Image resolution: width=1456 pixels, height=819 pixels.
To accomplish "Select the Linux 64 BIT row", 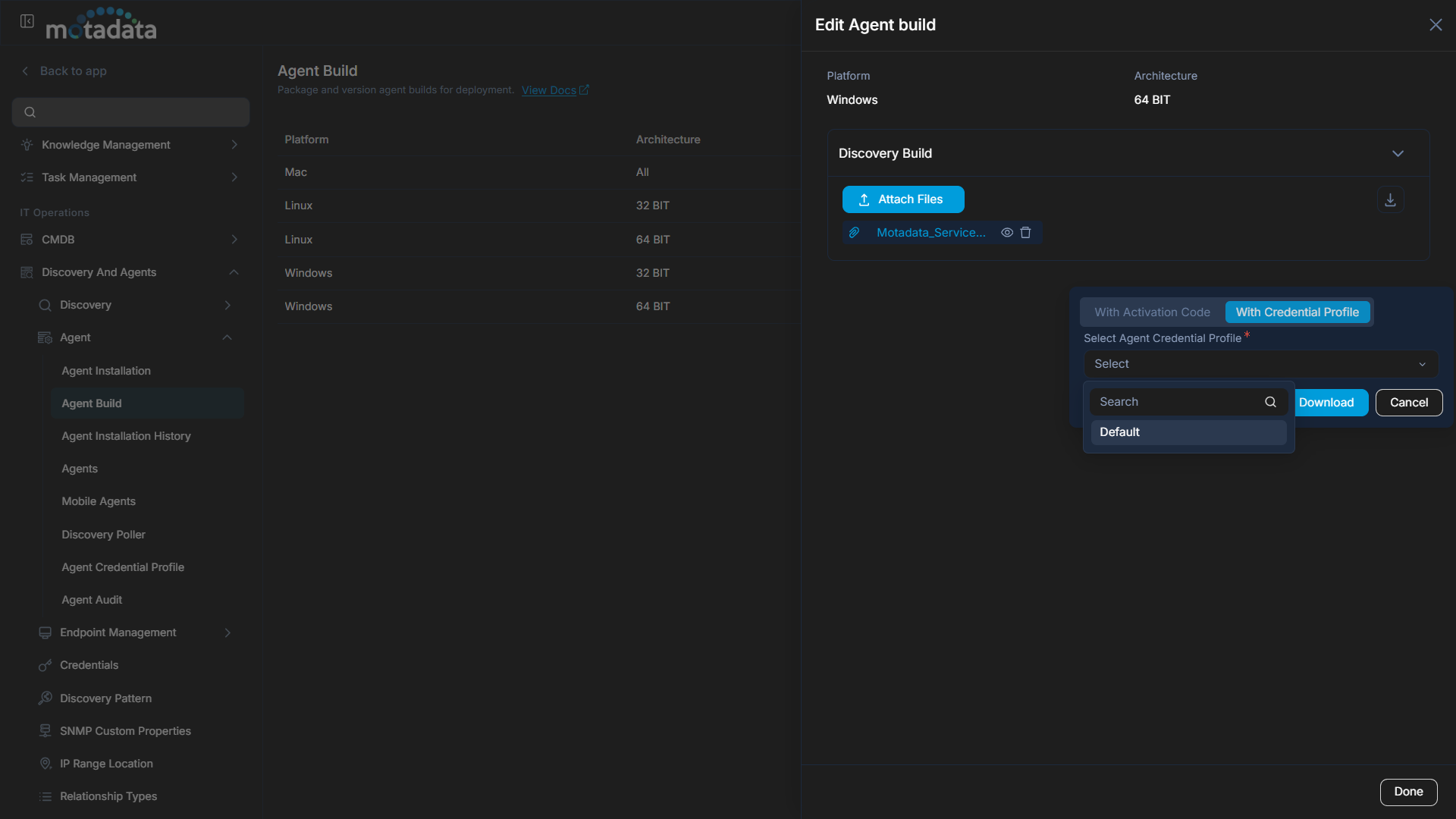I will coord(539,240).
